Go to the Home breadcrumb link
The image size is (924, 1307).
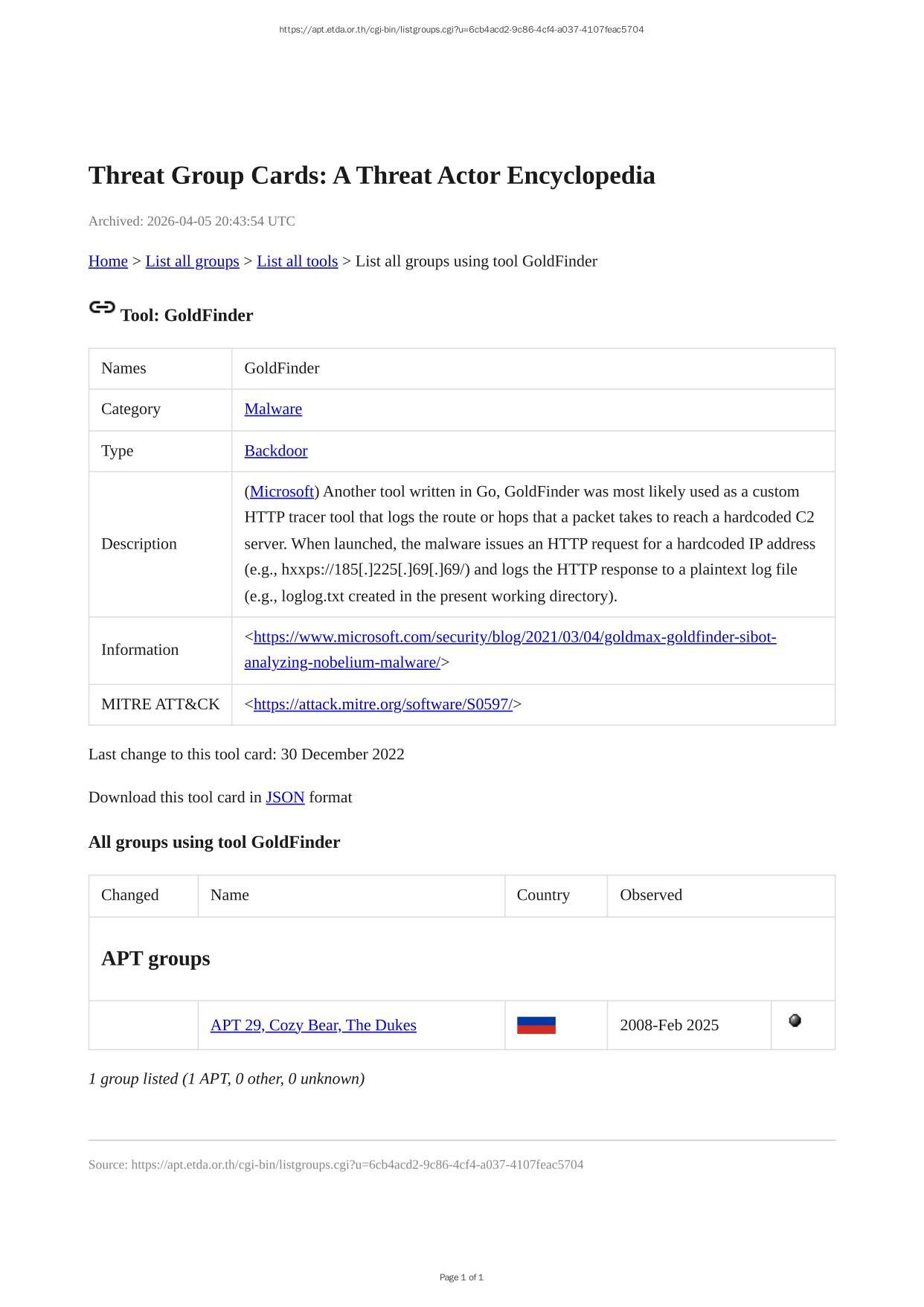[108, 261]
